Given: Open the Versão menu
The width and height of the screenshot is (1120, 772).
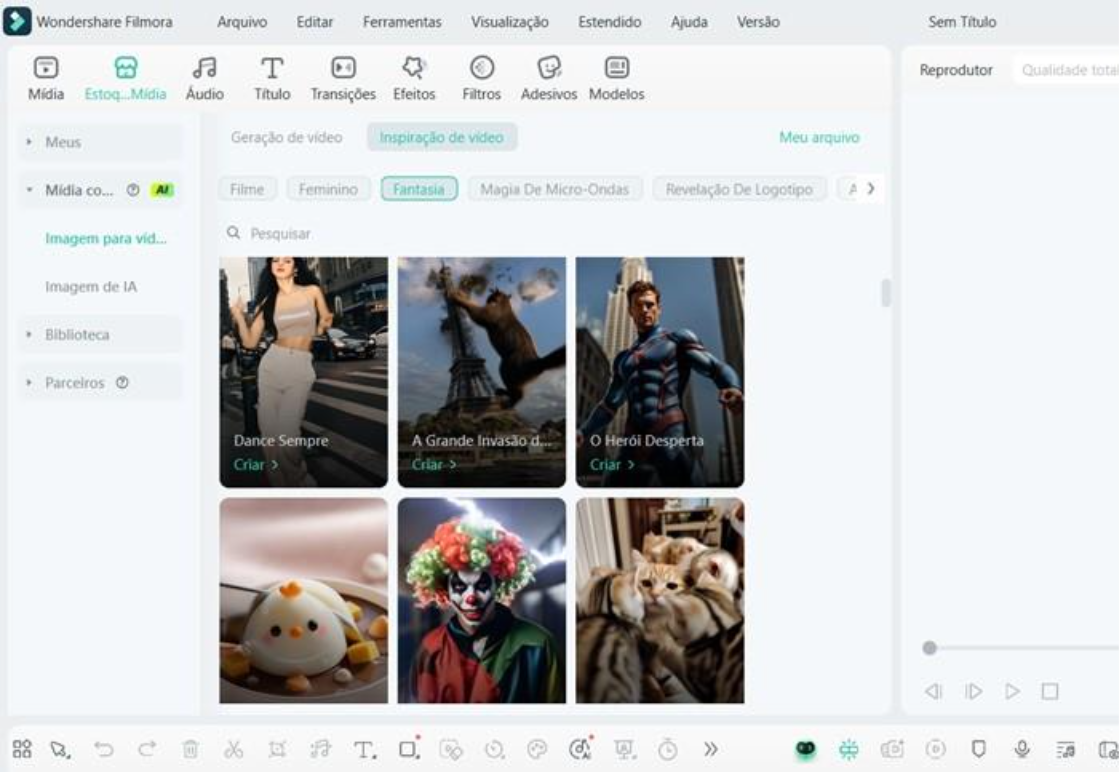Looking at the screenshot, I should (x=758, y=22).
